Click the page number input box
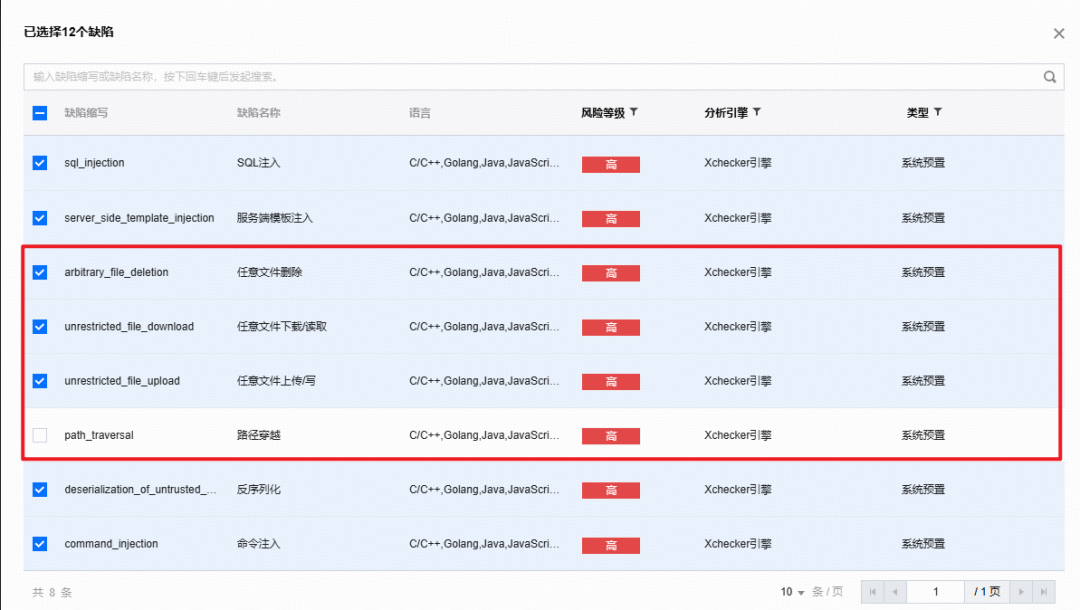The image size is (1080, 610). coord(935,592)
